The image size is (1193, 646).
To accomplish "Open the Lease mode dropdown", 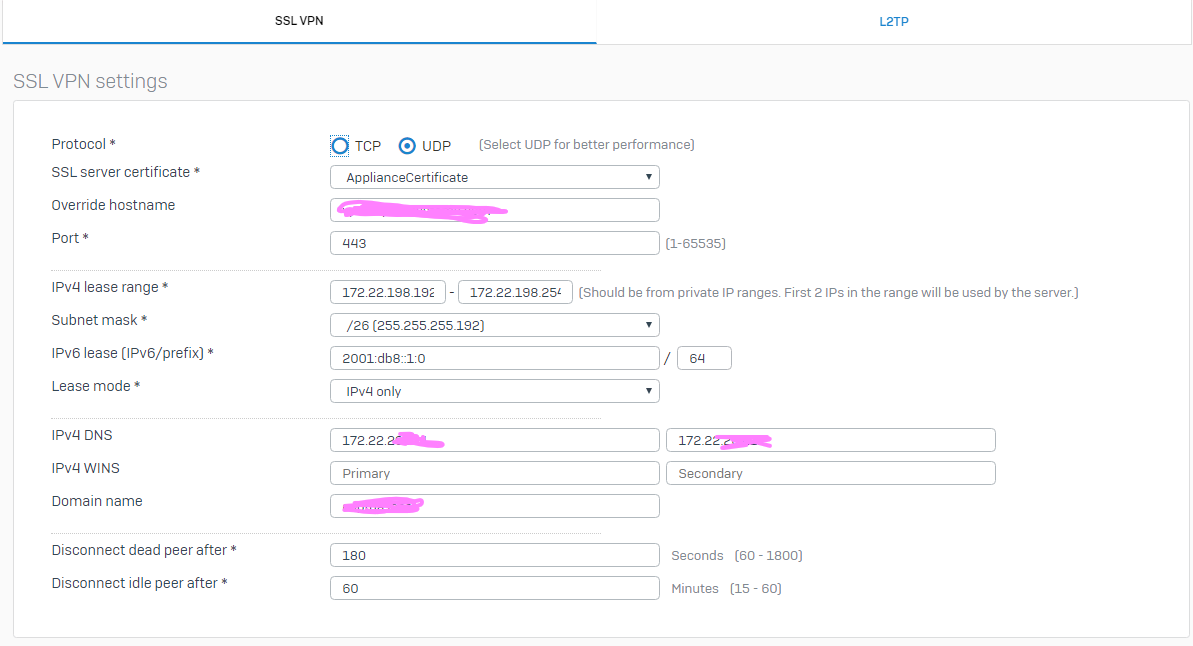I will 494,391.
